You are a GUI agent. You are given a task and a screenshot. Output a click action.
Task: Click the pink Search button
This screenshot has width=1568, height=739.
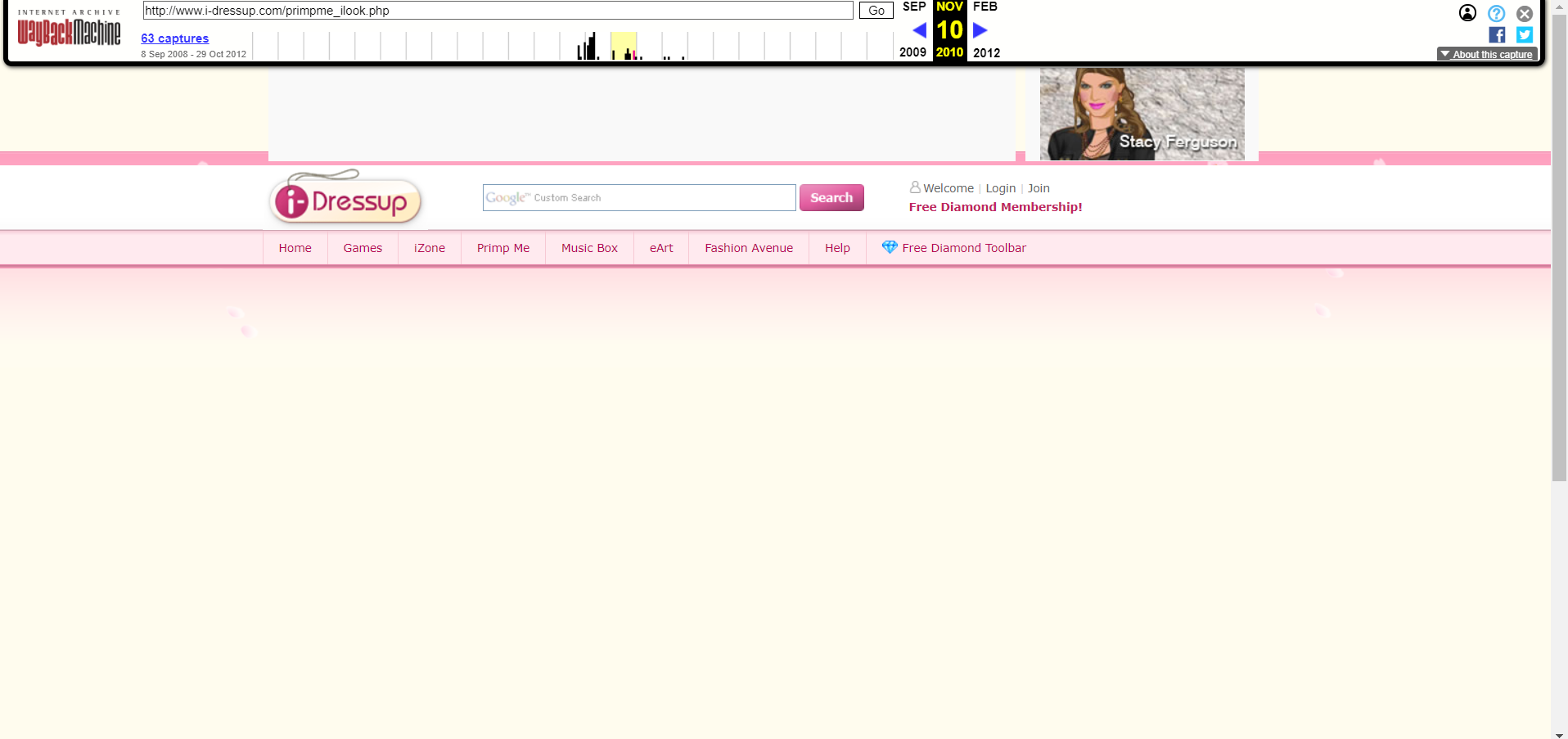click(x=831, y=197)
